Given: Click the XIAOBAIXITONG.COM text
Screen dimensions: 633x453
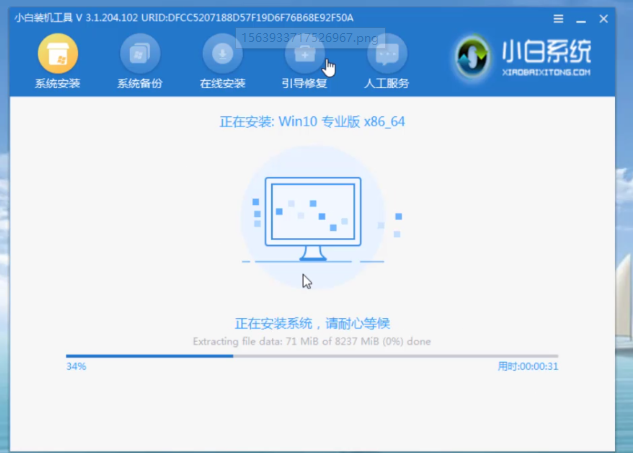Looking at the screenshot, I should (546, 73).
